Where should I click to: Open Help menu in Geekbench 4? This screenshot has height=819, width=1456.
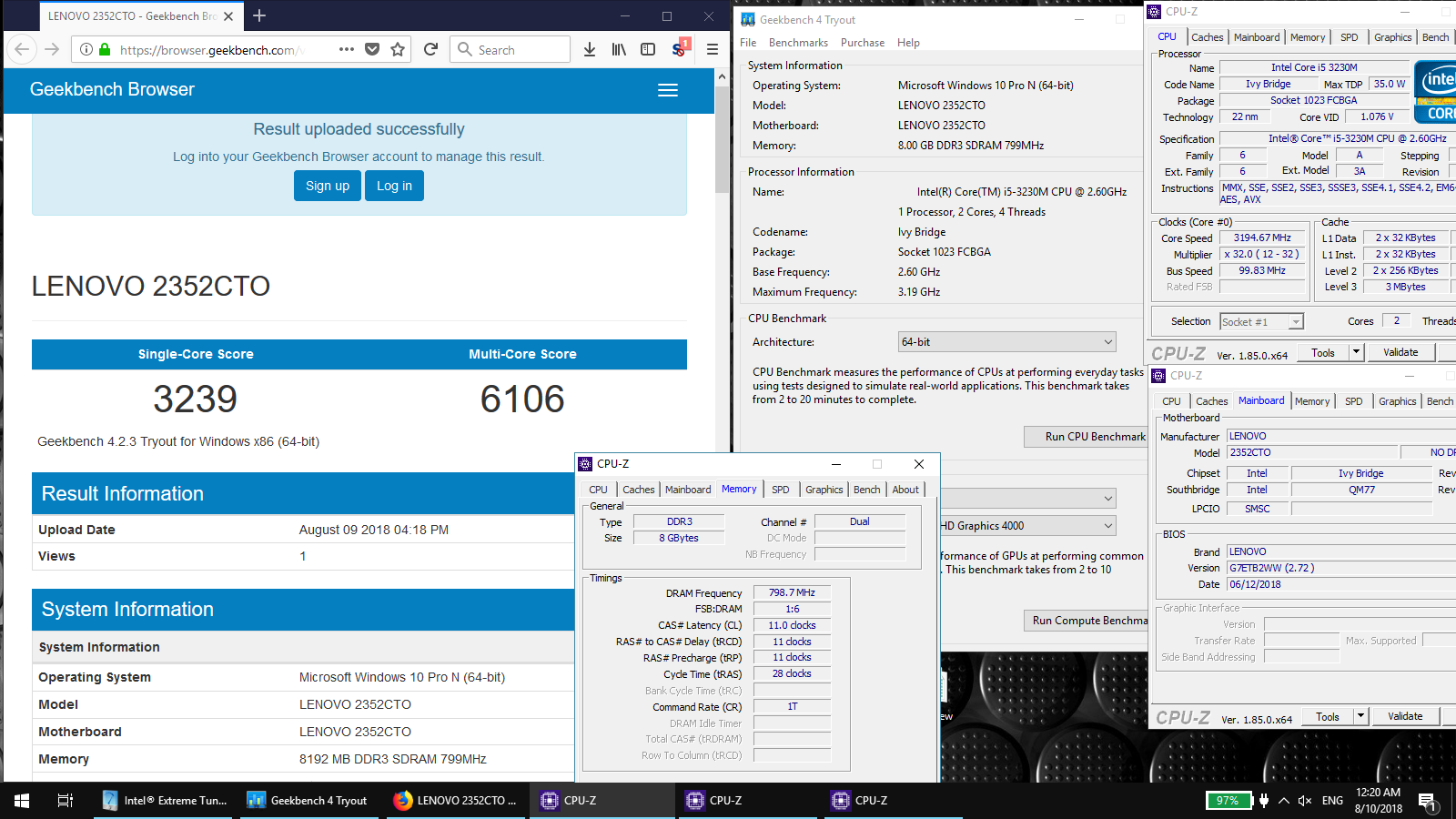tap(908, 43)
